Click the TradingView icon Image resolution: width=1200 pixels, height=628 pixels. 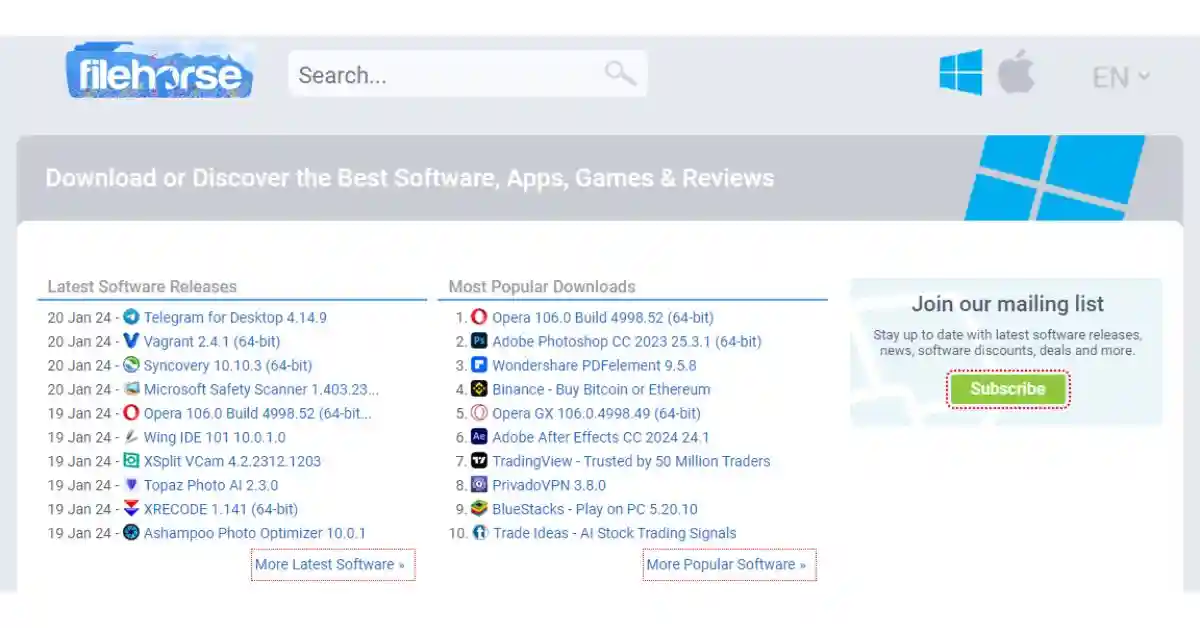point(479,461)
